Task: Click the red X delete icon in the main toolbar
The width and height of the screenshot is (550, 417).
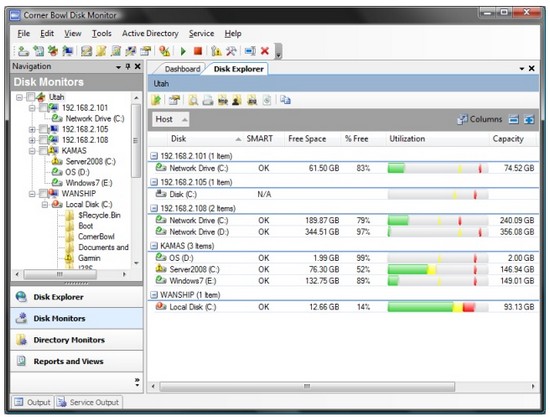Action: point(265,51)
